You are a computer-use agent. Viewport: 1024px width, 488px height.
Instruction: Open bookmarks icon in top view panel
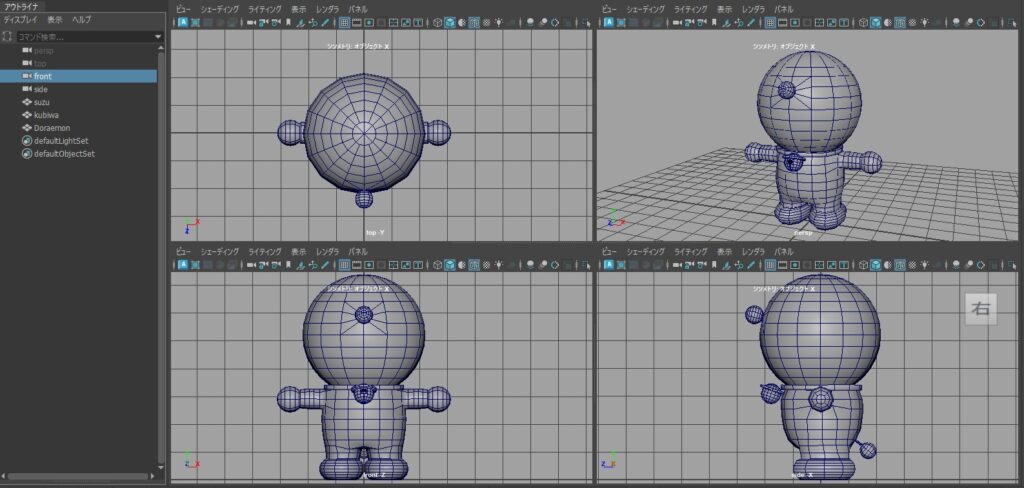[288, 22]
